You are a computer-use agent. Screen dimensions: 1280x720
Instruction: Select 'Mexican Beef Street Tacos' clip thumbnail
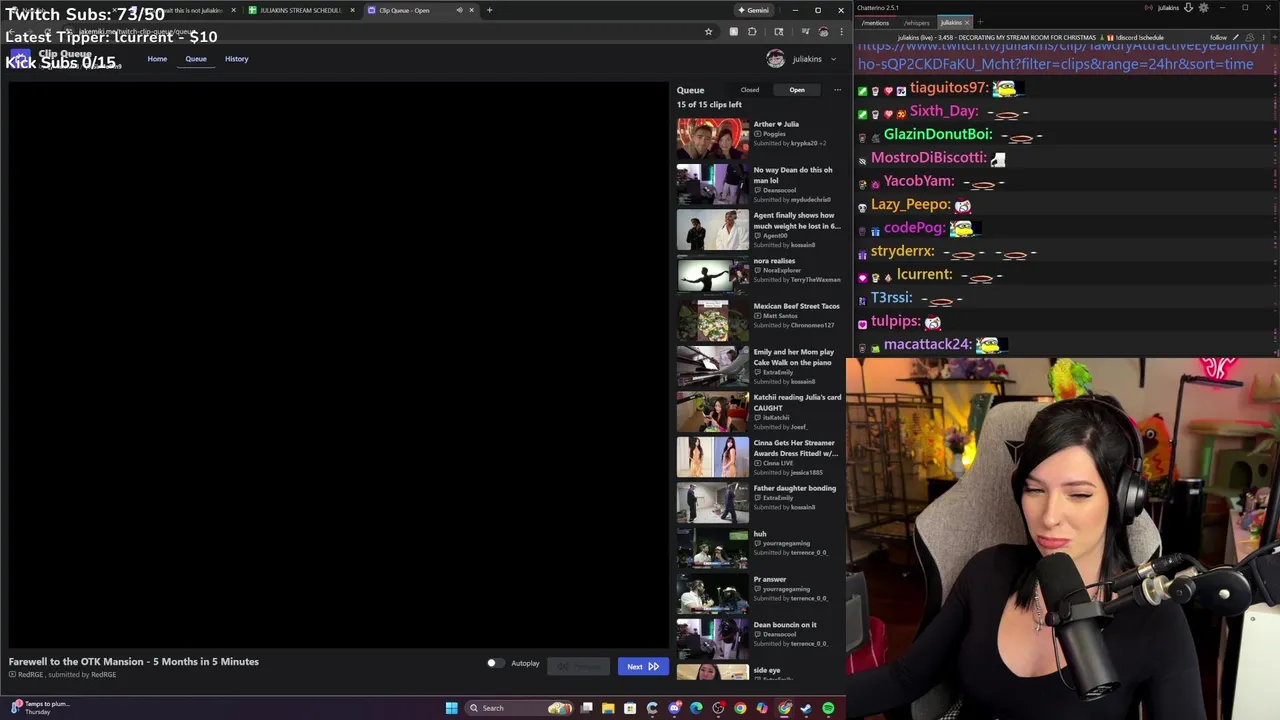(x=712, y=321)
